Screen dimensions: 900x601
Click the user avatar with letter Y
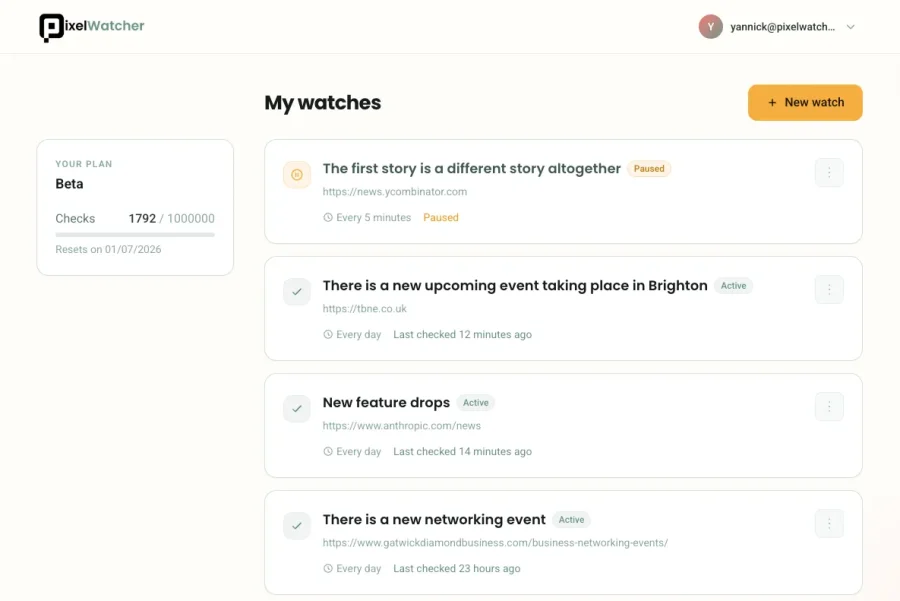[x=710, y=27]
